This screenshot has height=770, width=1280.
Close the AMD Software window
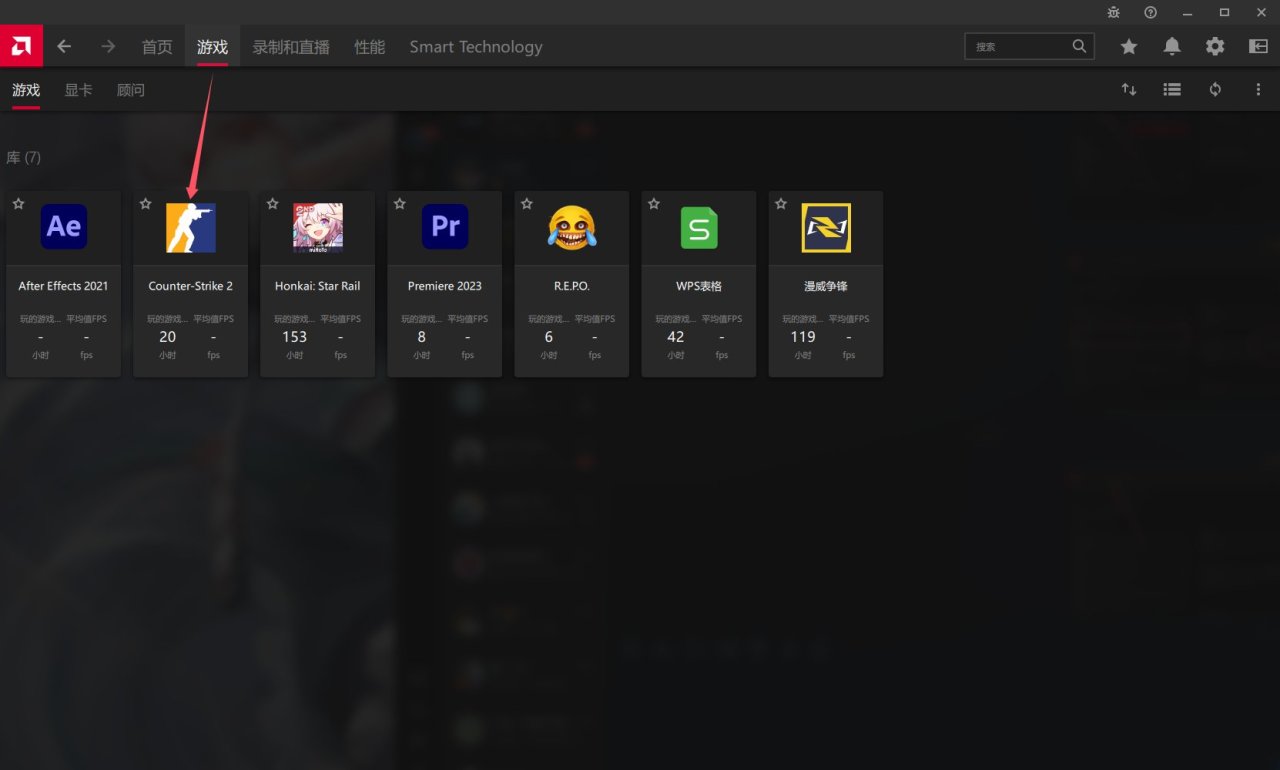click(1260, 12)
